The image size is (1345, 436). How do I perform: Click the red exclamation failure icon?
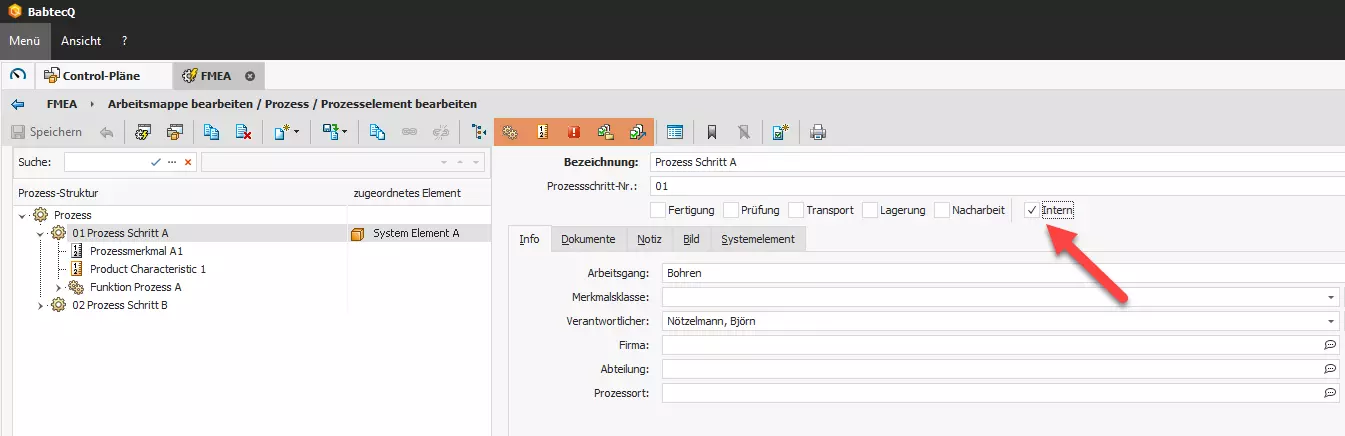tap(574, 132)
